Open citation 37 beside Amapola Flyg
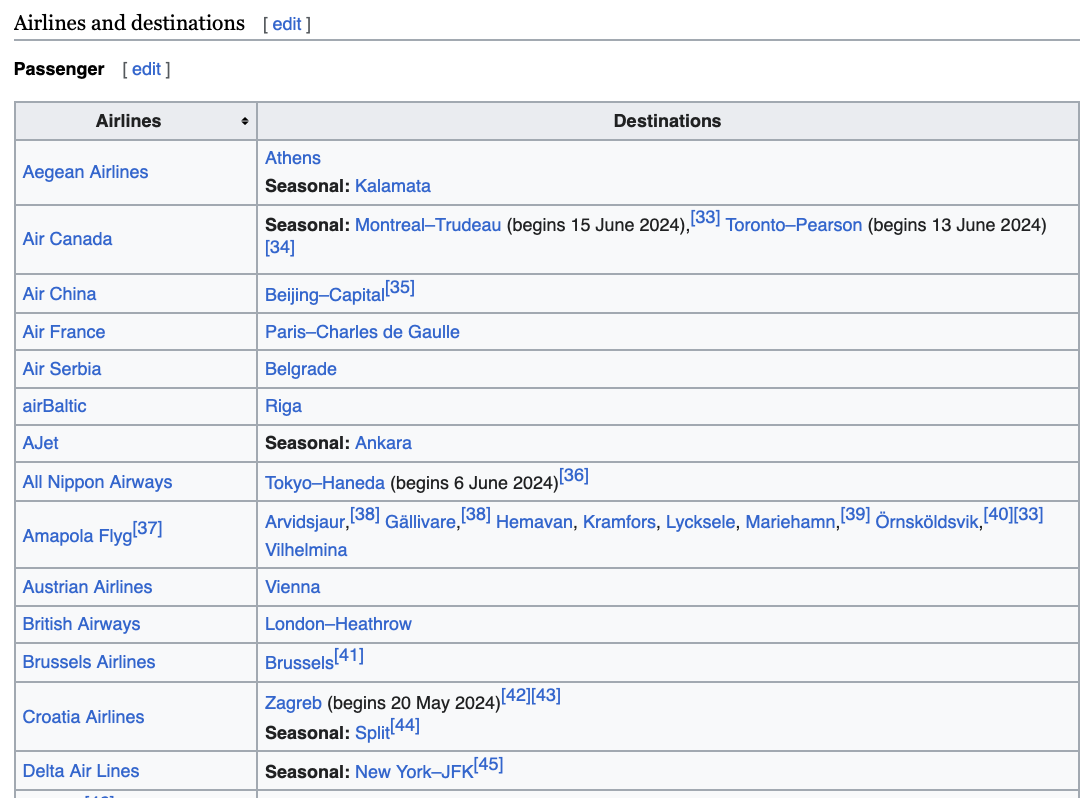Screen dimensions: 1088x798 (x=148, y=529)
